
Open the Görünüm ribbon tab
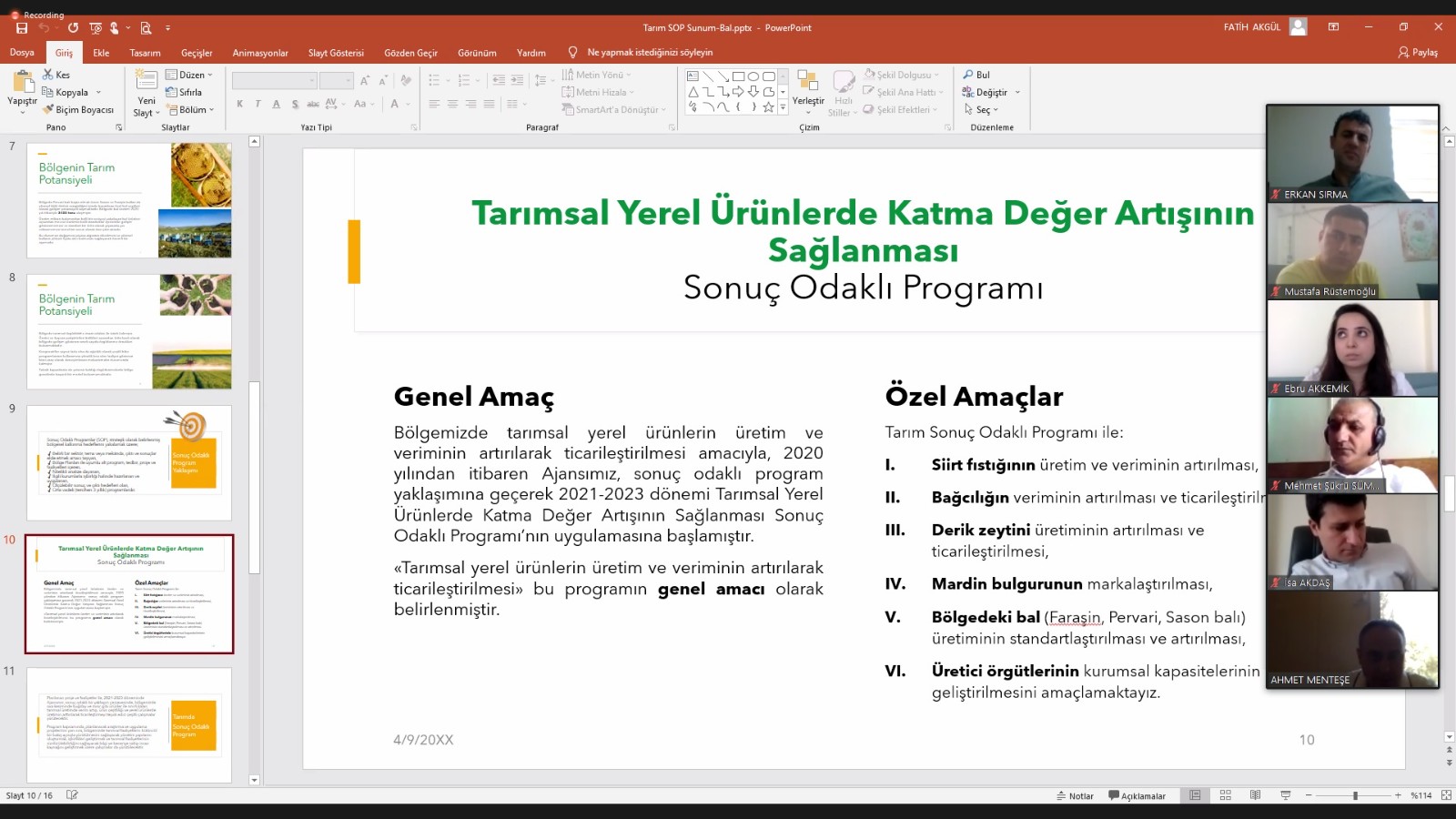click(x=477, y=53)
